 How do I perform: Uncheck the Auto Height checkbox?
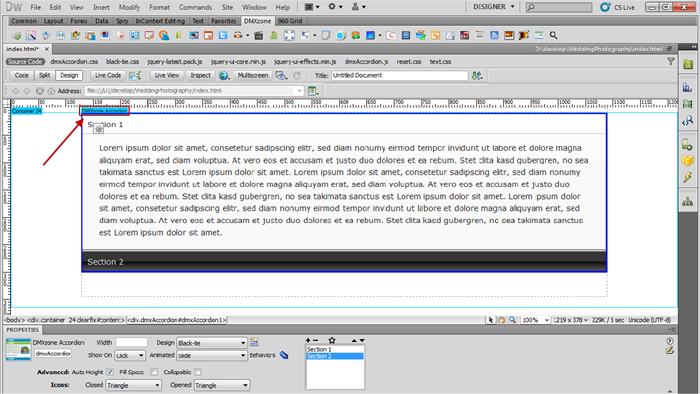110,372
